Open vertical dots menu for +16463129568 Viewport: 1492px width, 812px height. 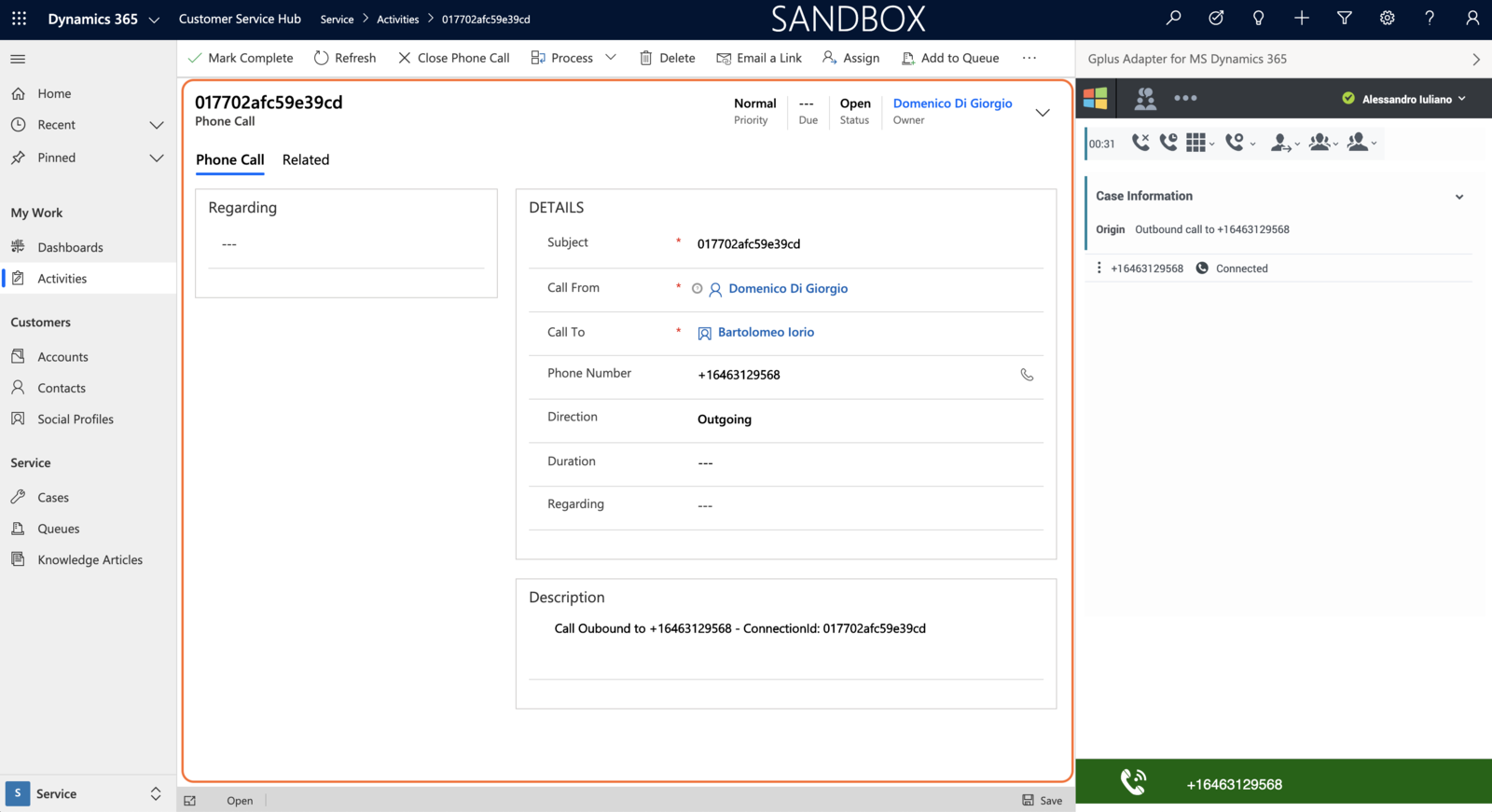[x=1099, y=268]
